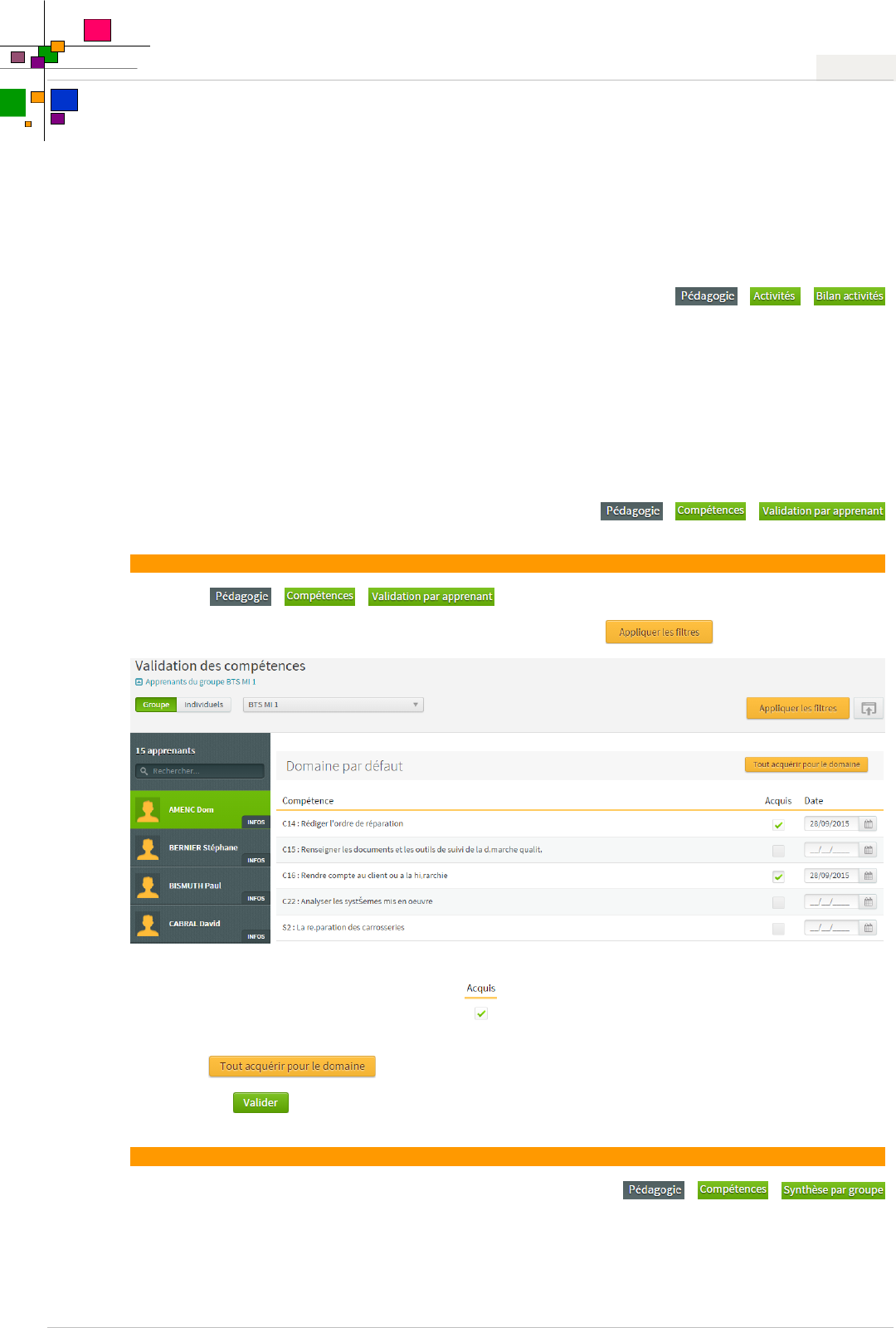Click the Activités breadcrumb label
The height and width of the screenshot is (1328, 896).
774,296
